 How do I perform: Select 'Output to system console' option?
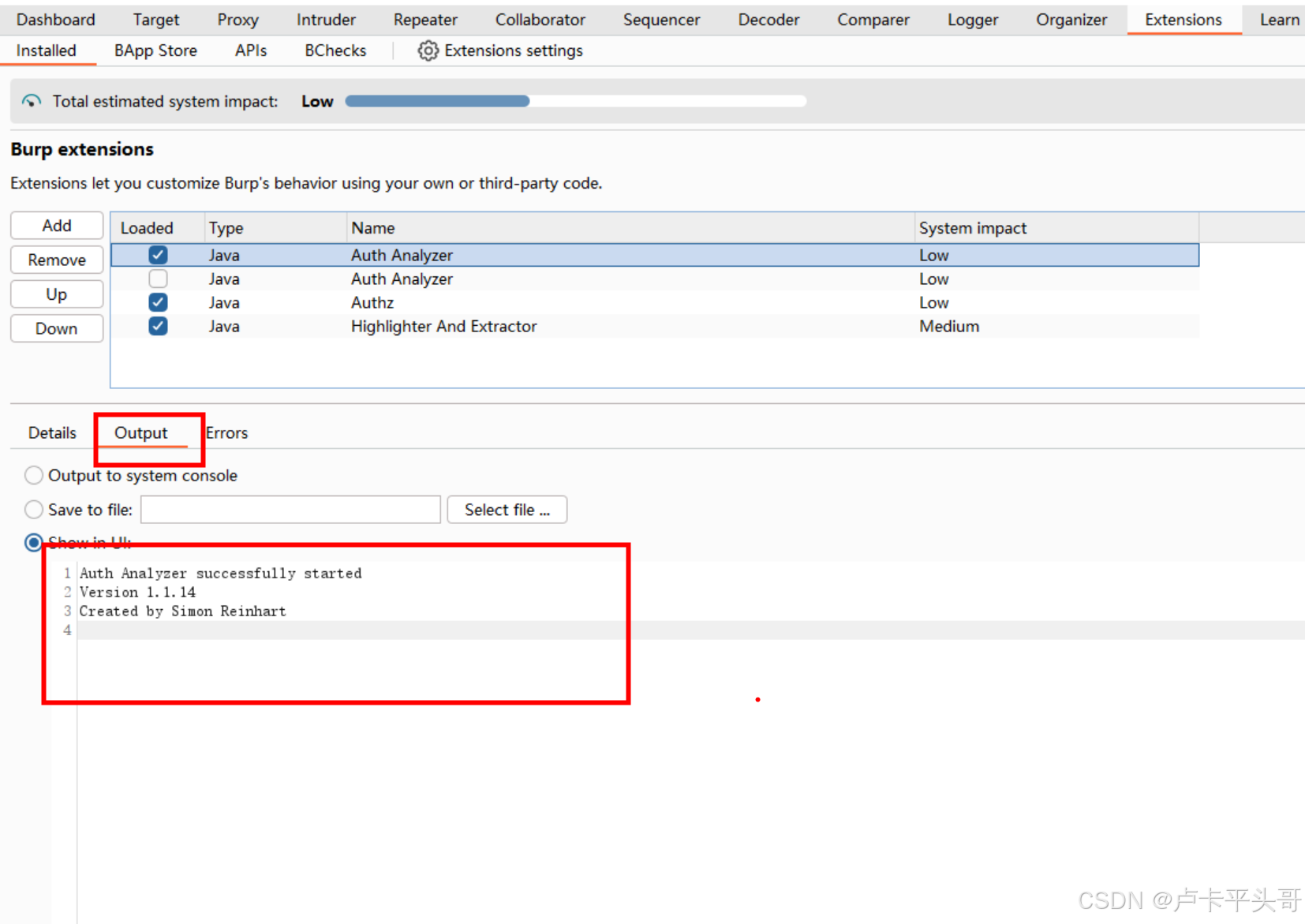click(33, 475)
